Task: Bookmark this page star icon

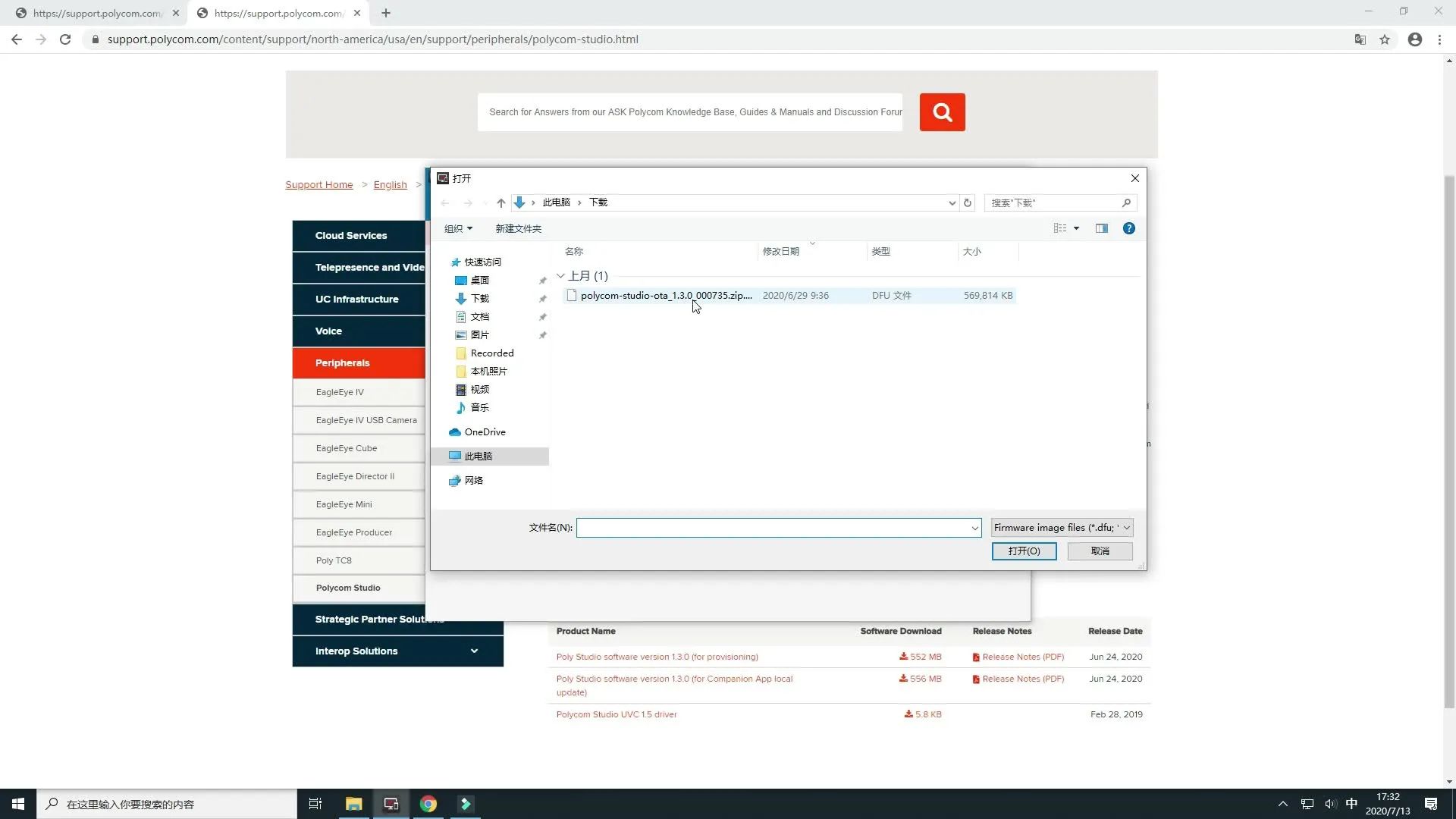Action: tap(1385, 39)
